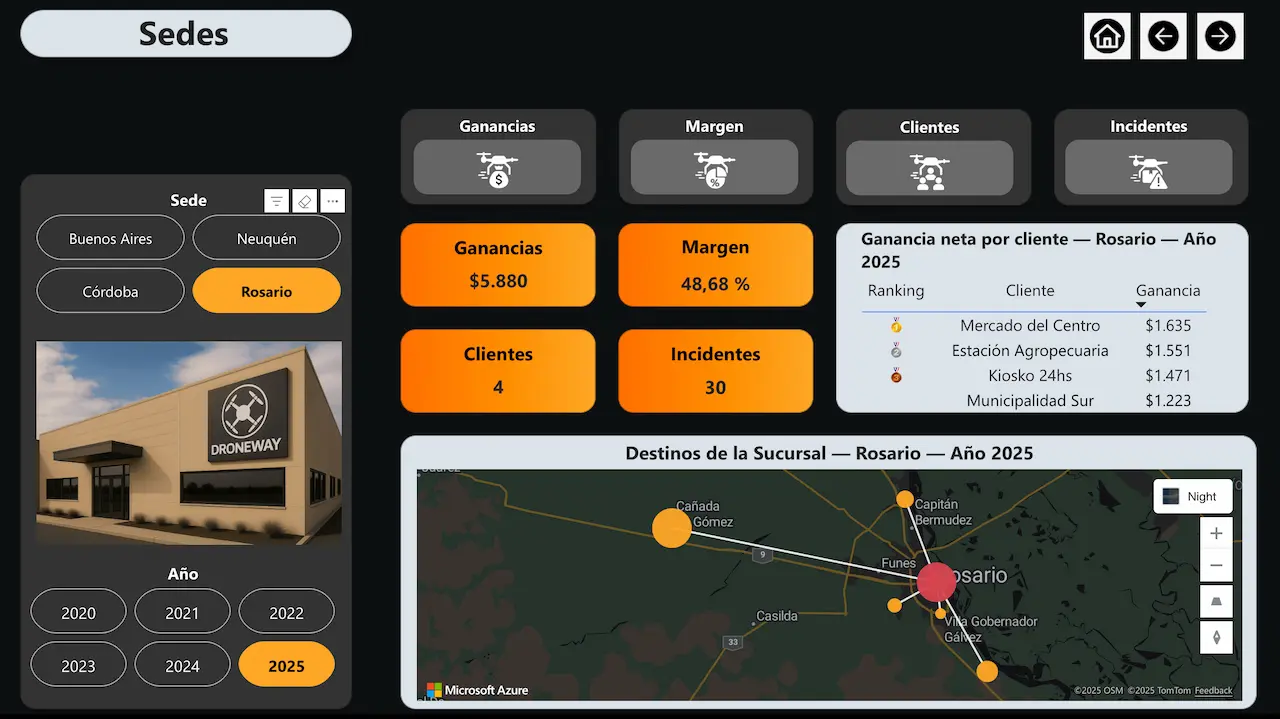This screenshot has height=719, width=1280.
Task: Open the TomTom Feedback link
Action: (x=1213, y=690)
